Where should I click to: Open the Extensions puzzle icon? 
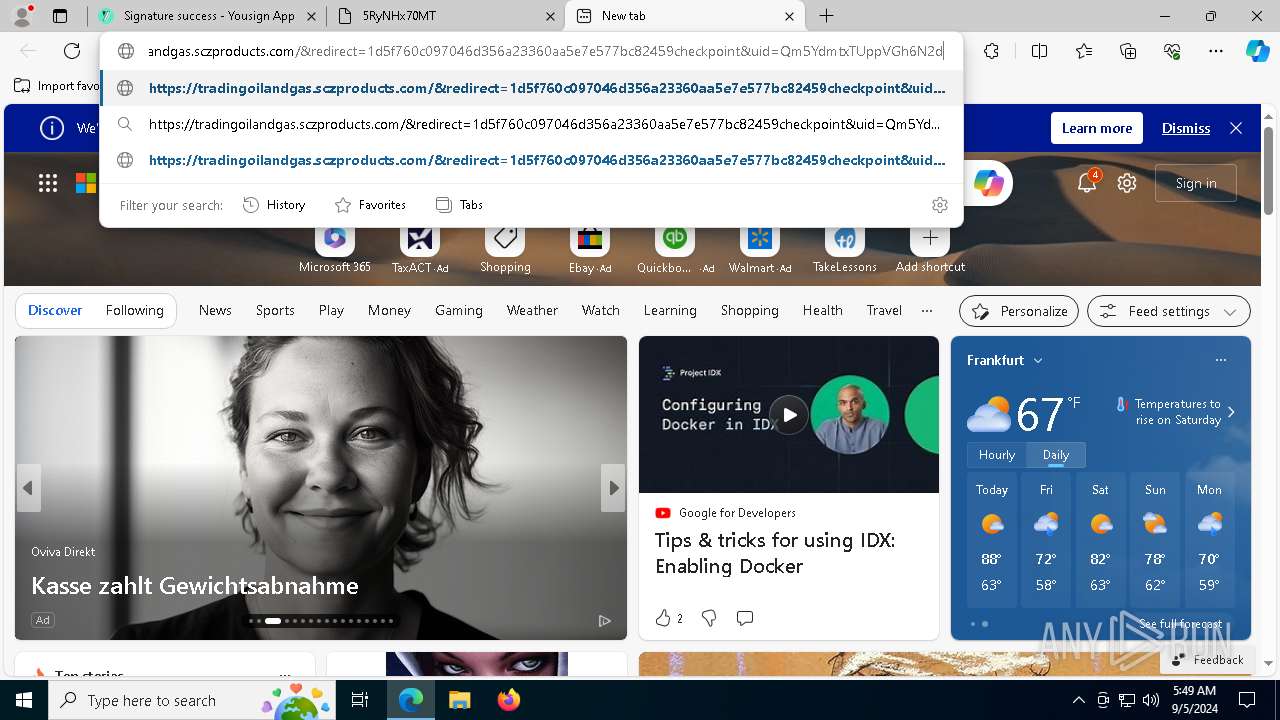click(991, 51)
